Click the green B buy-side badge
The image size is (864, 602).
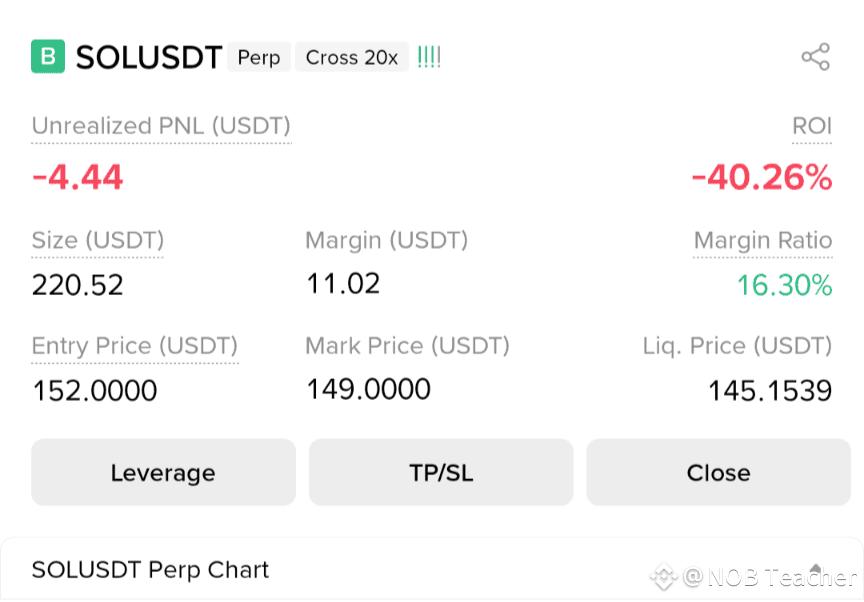click(48, 56)
